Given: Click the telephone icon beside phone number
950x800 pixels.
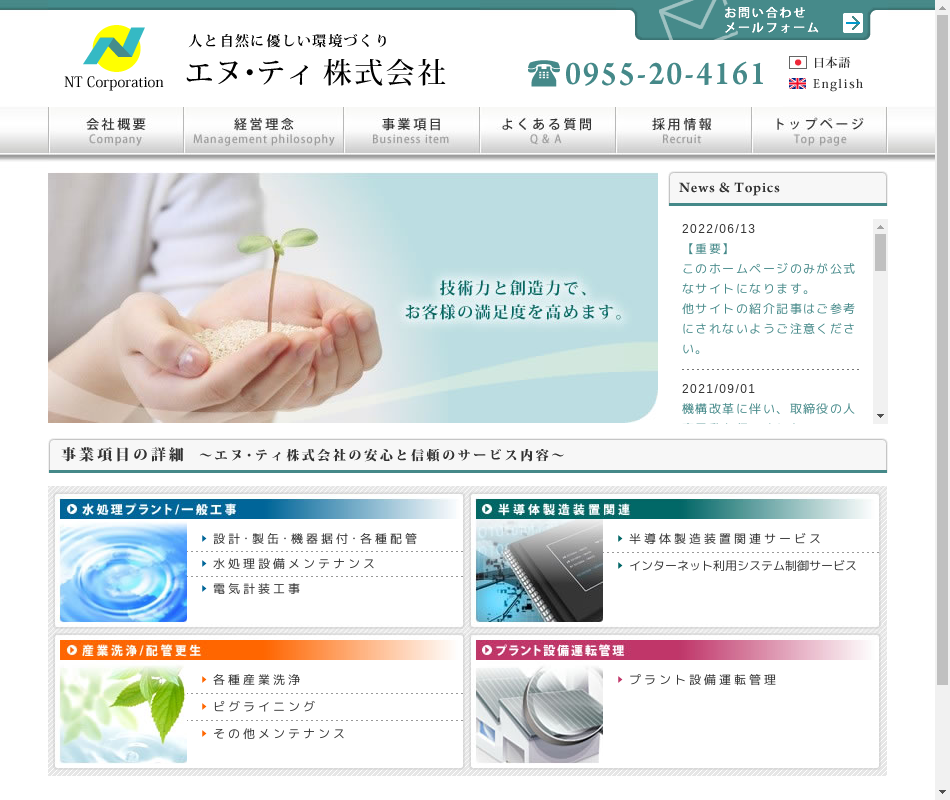Looking at the screenshot, I should (x=543, y=74).
